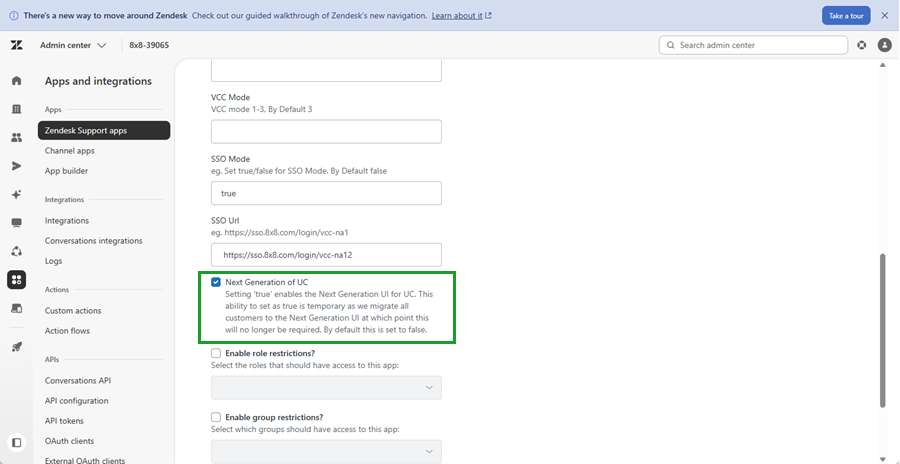The height and width of the screenshot is (464, 900).
Task: Open the People icon in sidebar
Action: click(17, 137)
